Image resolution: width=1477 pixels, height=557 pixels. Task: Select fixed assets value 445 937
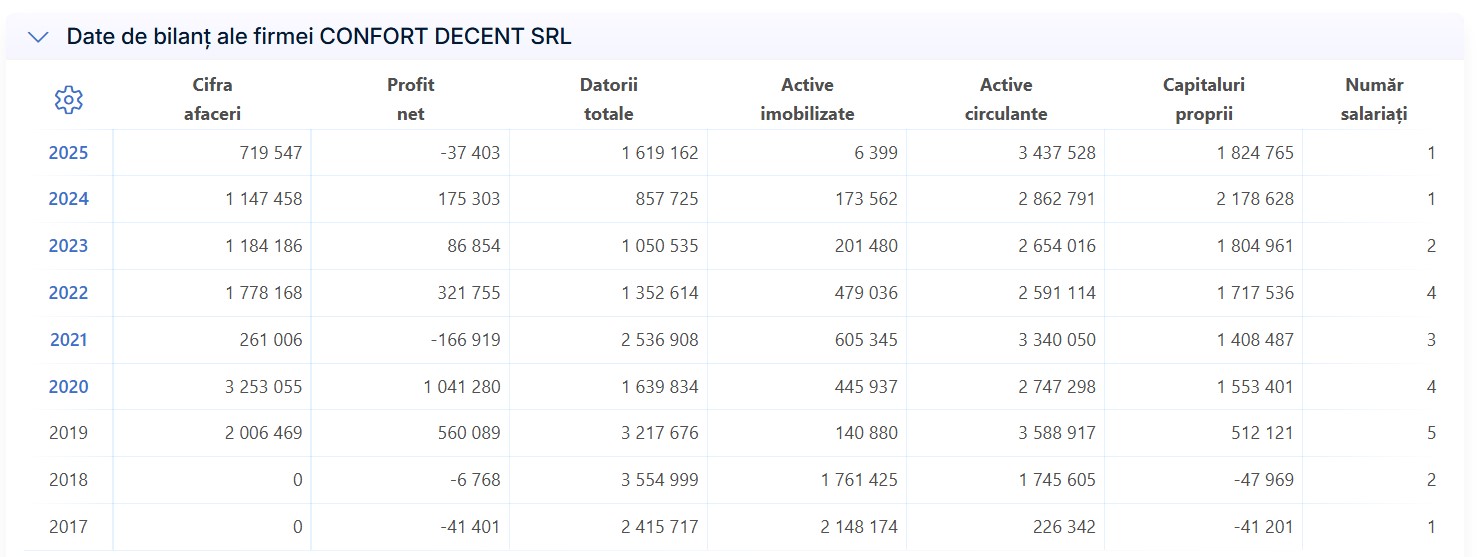pyautogui.click(x=866, y=387)
